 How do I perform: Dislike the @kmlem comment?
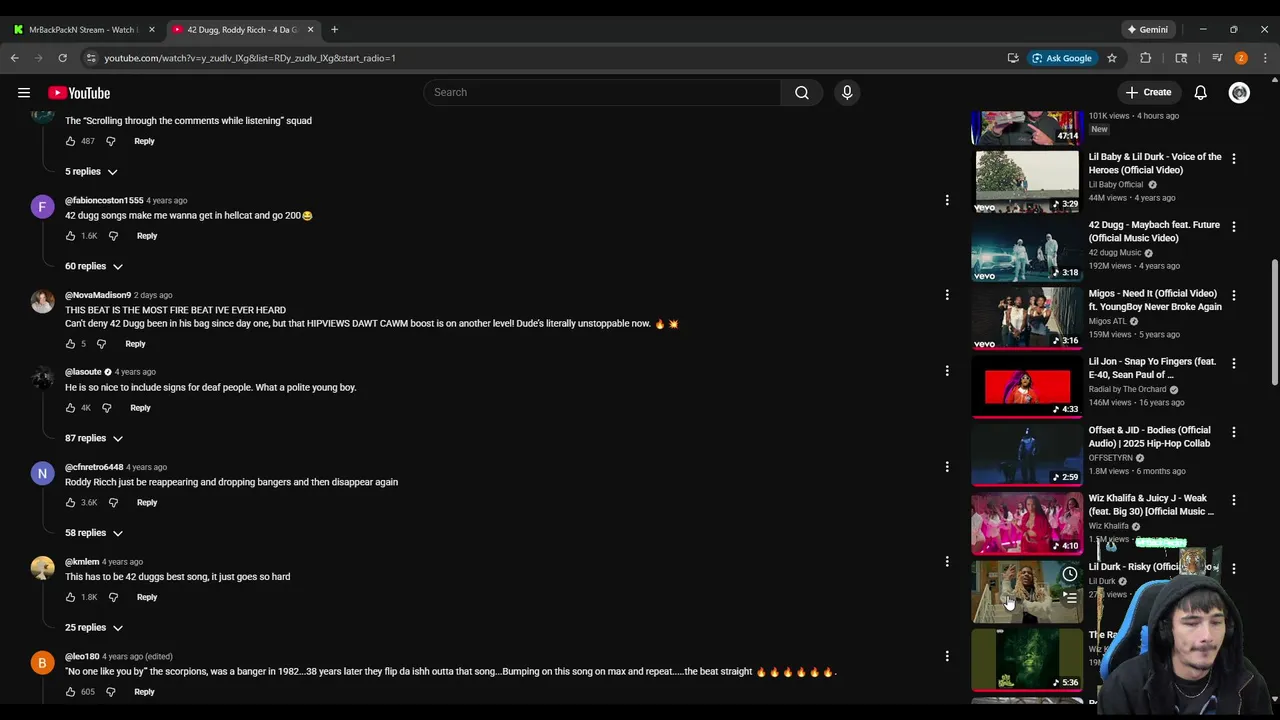point(113,597)
